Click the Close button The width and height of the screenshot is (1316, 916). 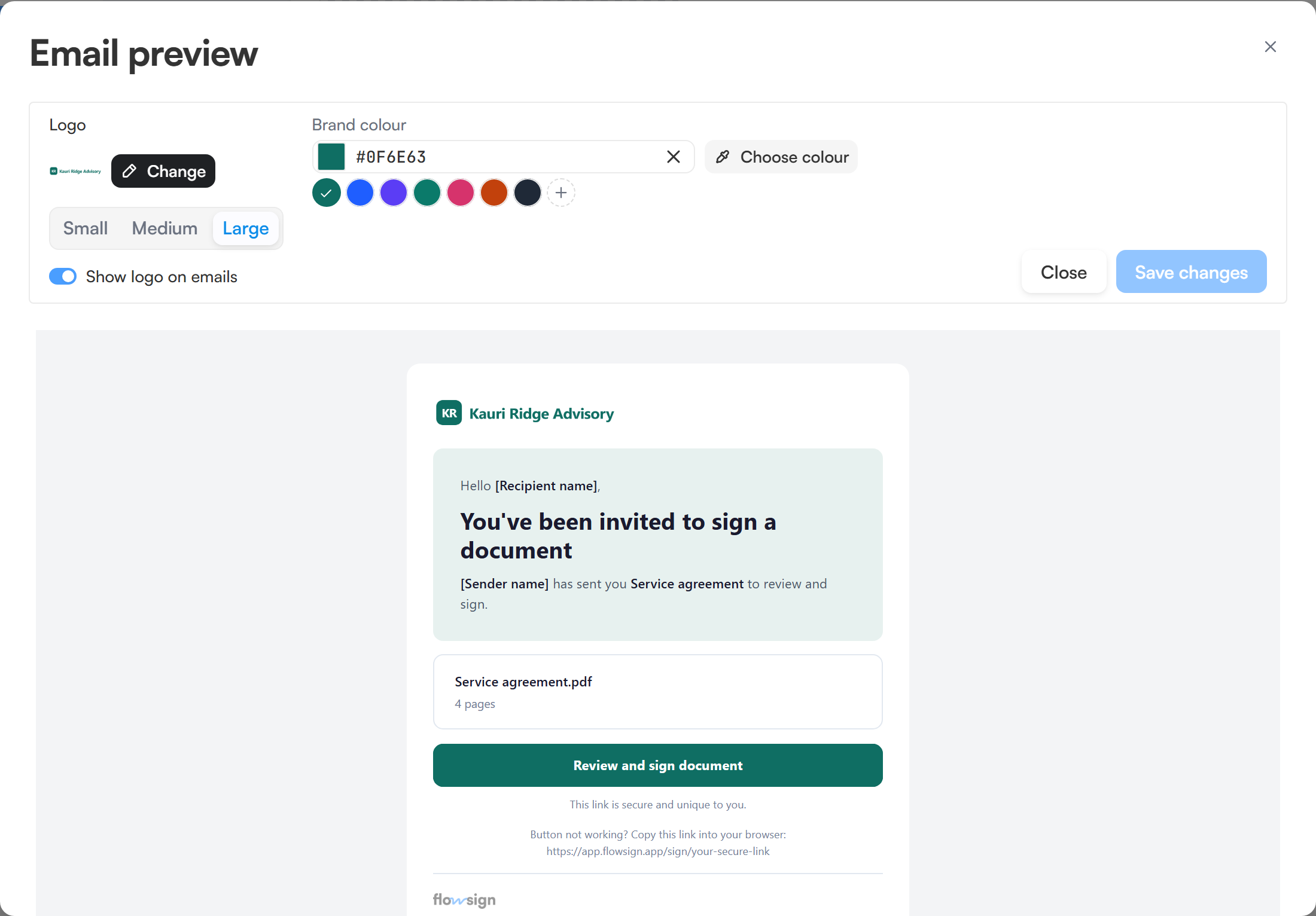pyautogui.click(x=1064, y=272)
